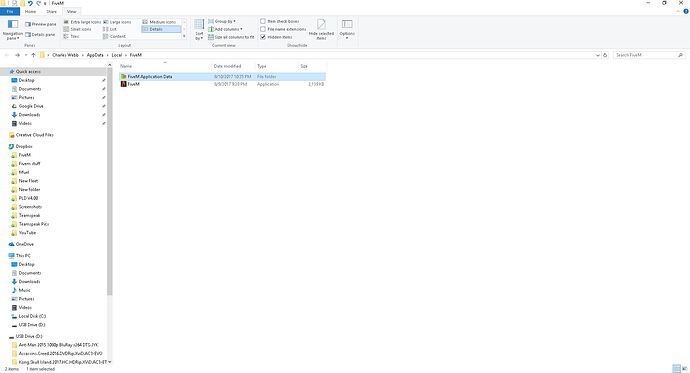Select OneDrive in the navigation pane
The height and width of the screenshot is (373, 690).
point(25,244)
